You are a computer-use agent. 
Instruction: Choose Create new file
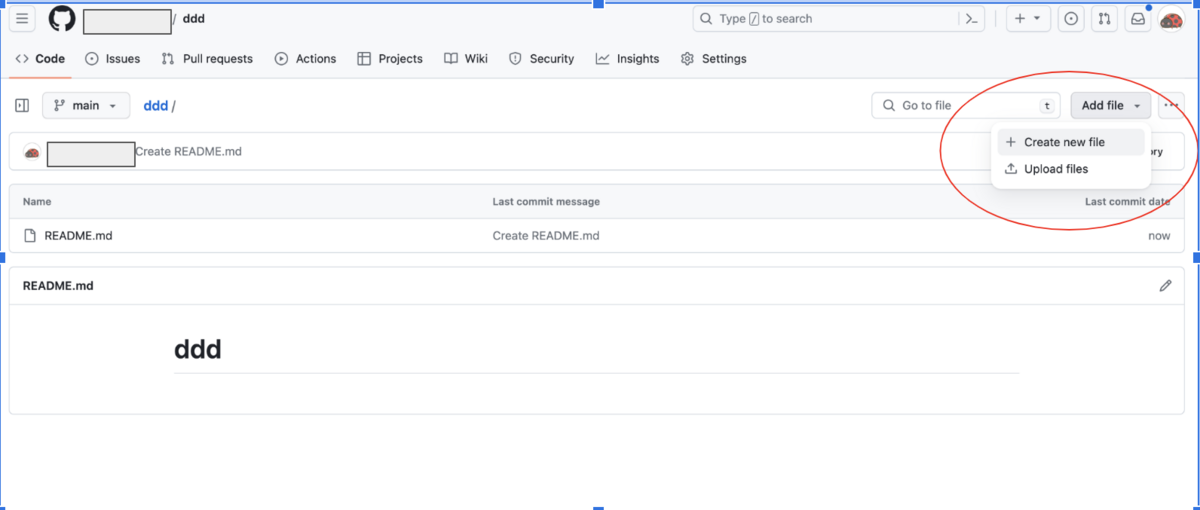pos(1071,142)
